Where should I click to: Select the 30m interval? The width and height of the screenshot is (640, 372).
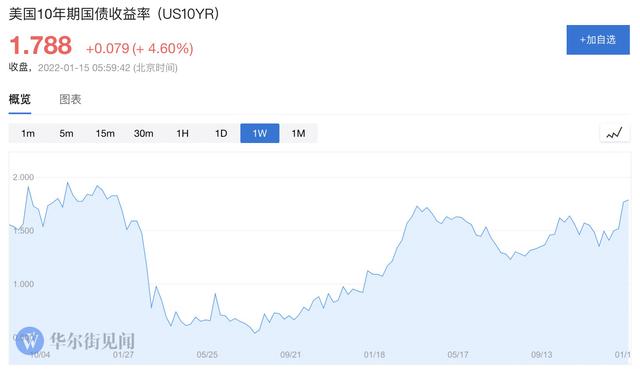point(144,134)
